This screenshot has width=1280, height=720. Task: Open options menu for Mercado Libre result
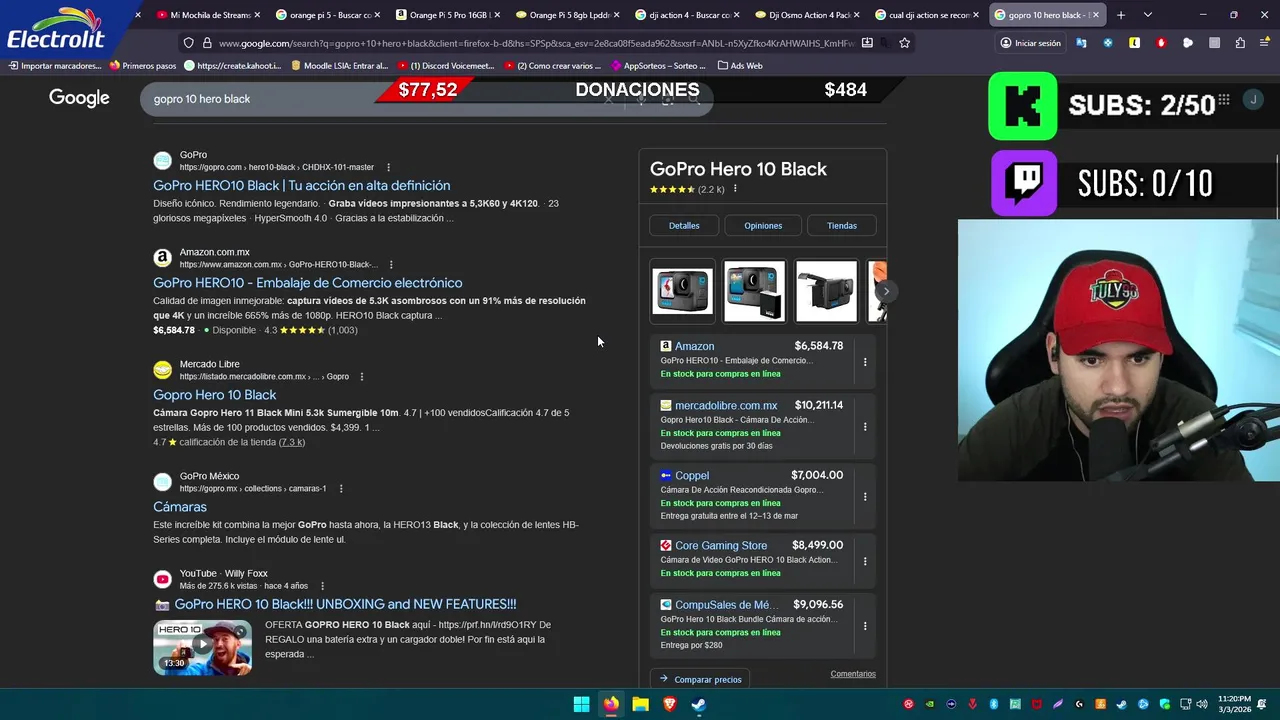(362, 377)
